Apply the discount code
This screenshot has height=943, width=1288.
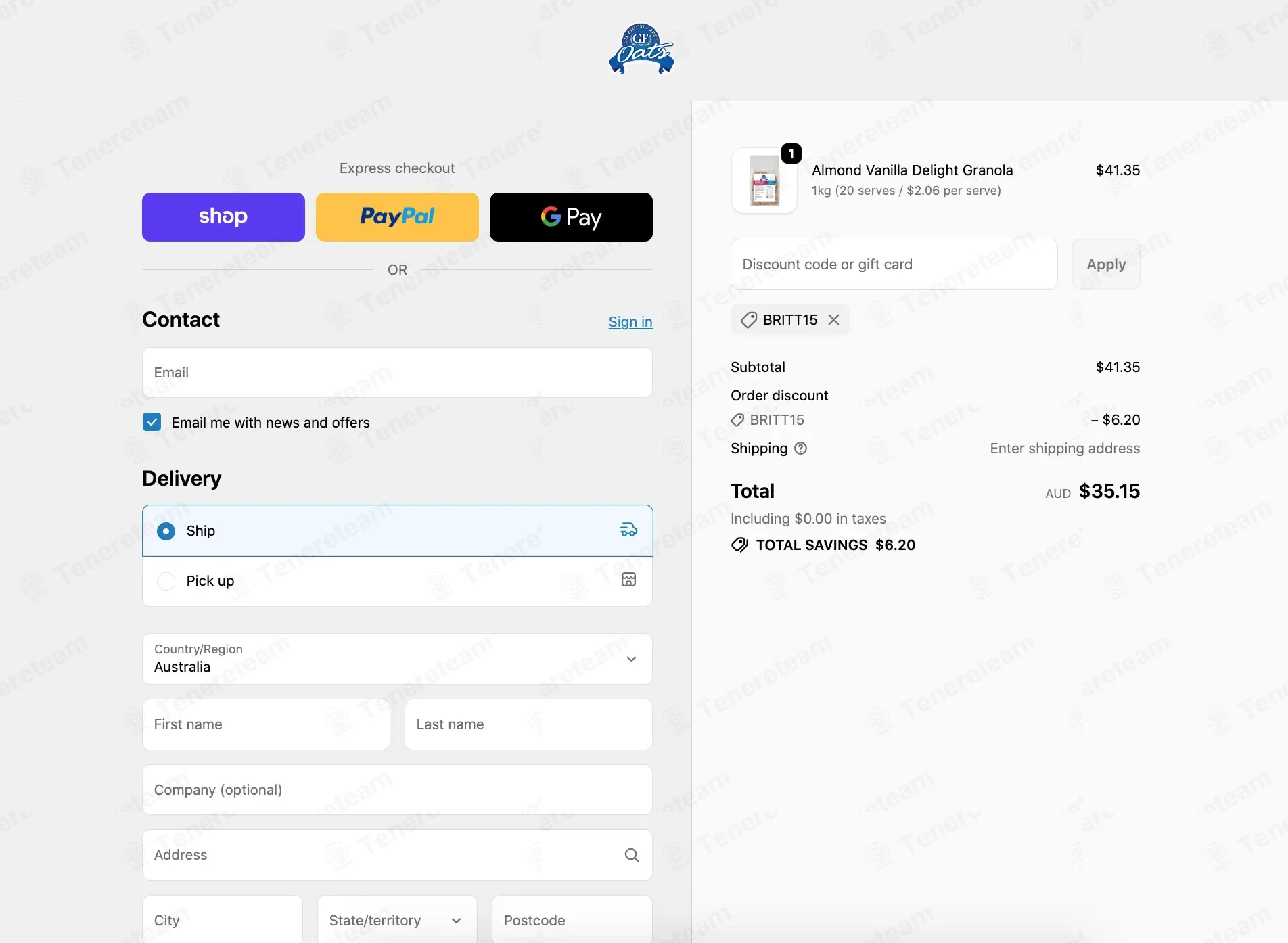1106,264
